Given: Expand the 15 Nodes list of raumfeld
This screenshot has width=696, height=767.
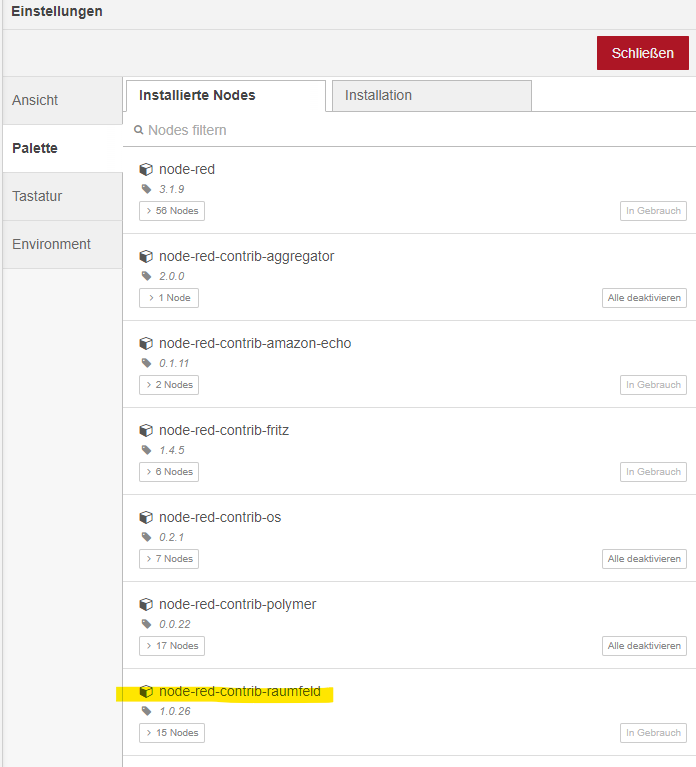Looking at the screenshot, I should [x=172, y=733].
